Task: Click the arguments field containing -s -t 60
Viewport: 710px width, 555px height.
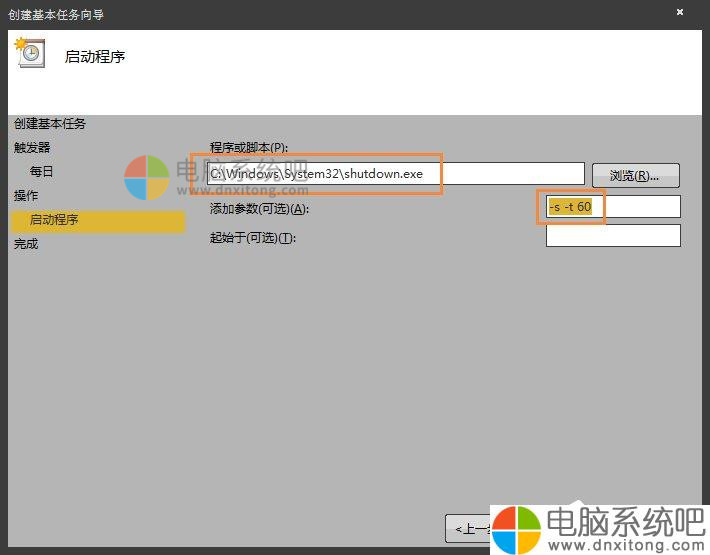Action: 613,207
